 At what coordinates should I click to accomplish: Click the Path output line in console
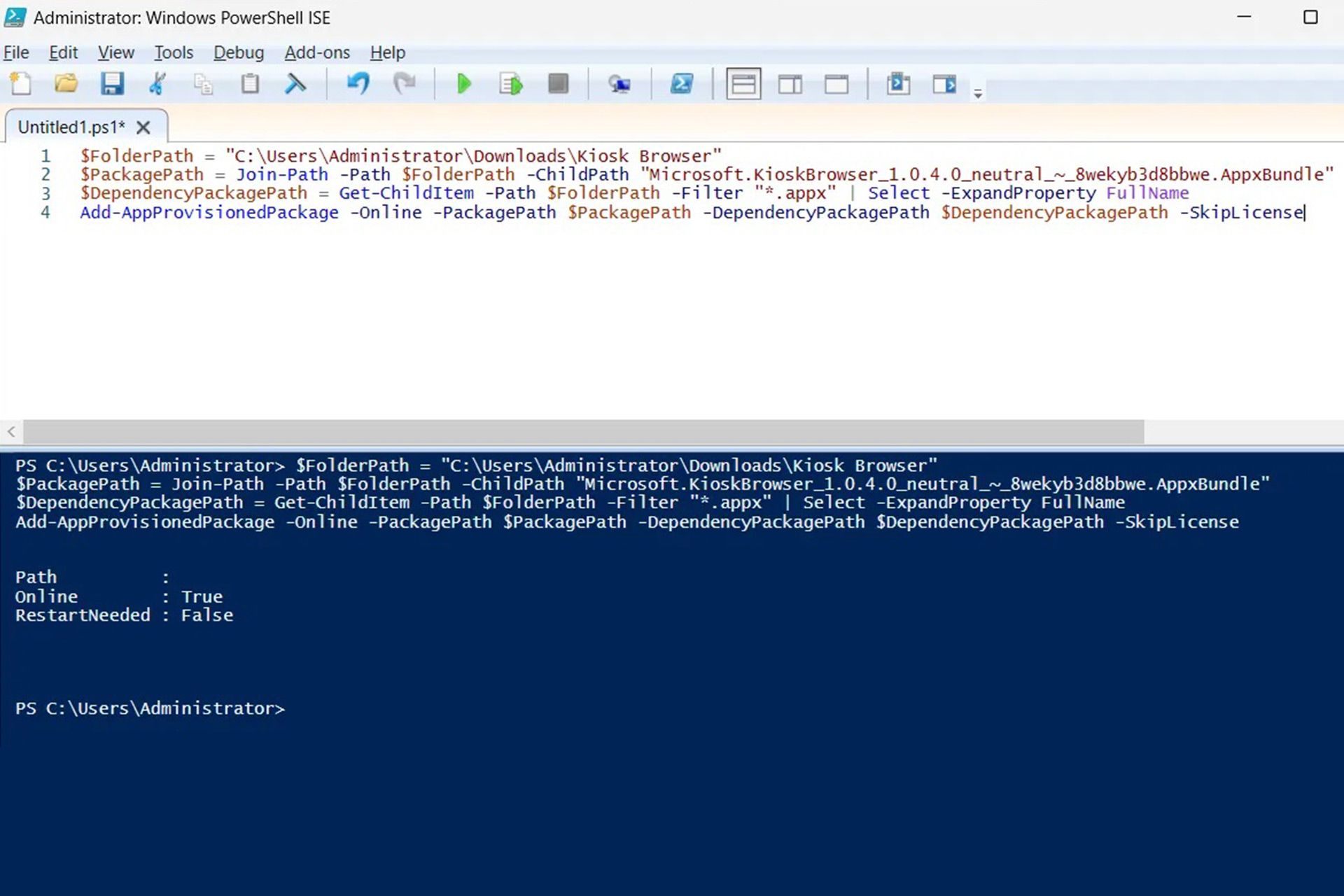pyautogui.click(x=92, y=577)
